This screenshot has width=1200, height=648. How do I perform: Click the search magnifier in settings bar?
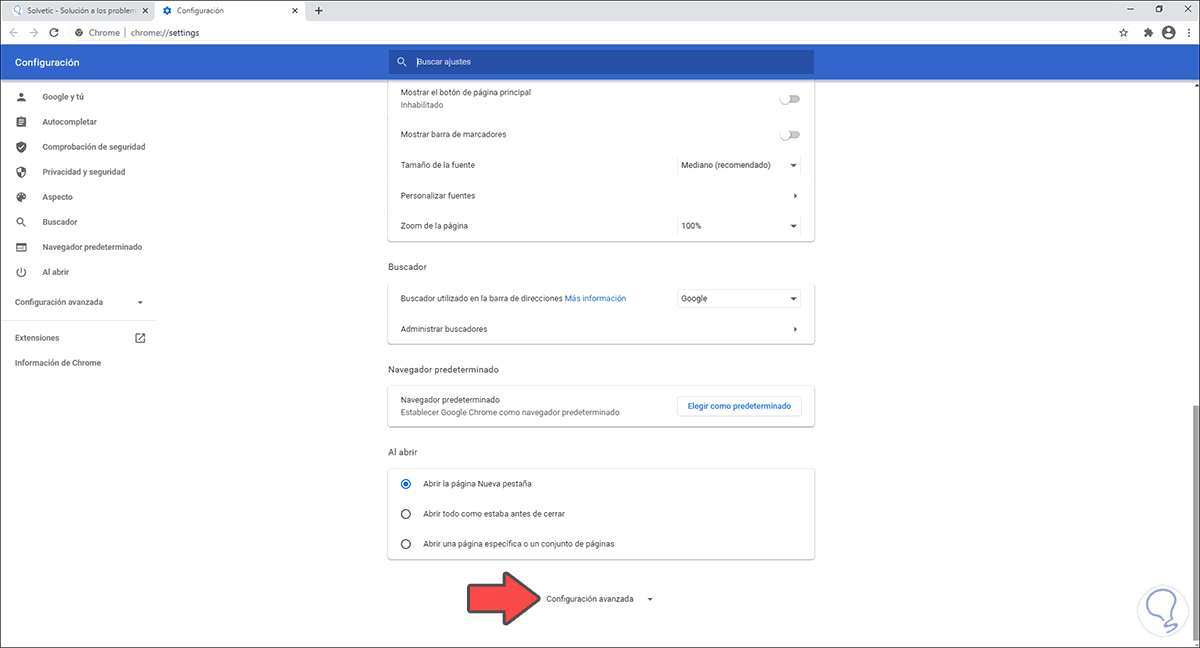[x=402, y=62]
